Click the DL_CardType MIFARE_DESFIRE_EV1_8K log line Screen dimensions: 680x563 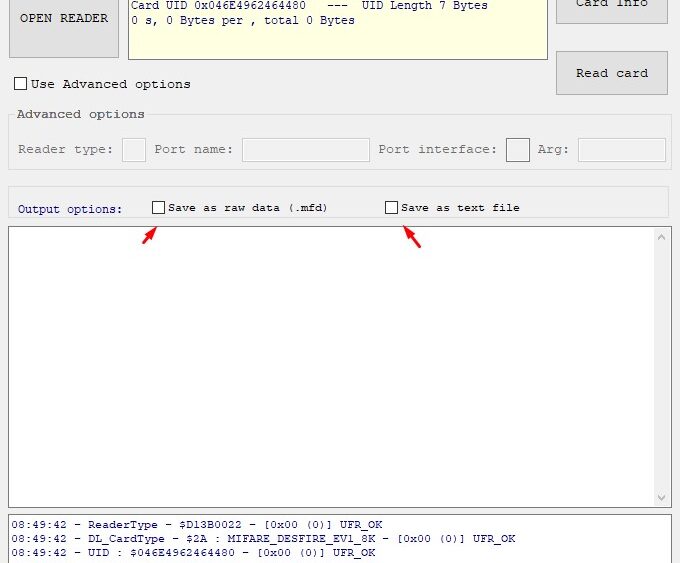pos(263,539)
